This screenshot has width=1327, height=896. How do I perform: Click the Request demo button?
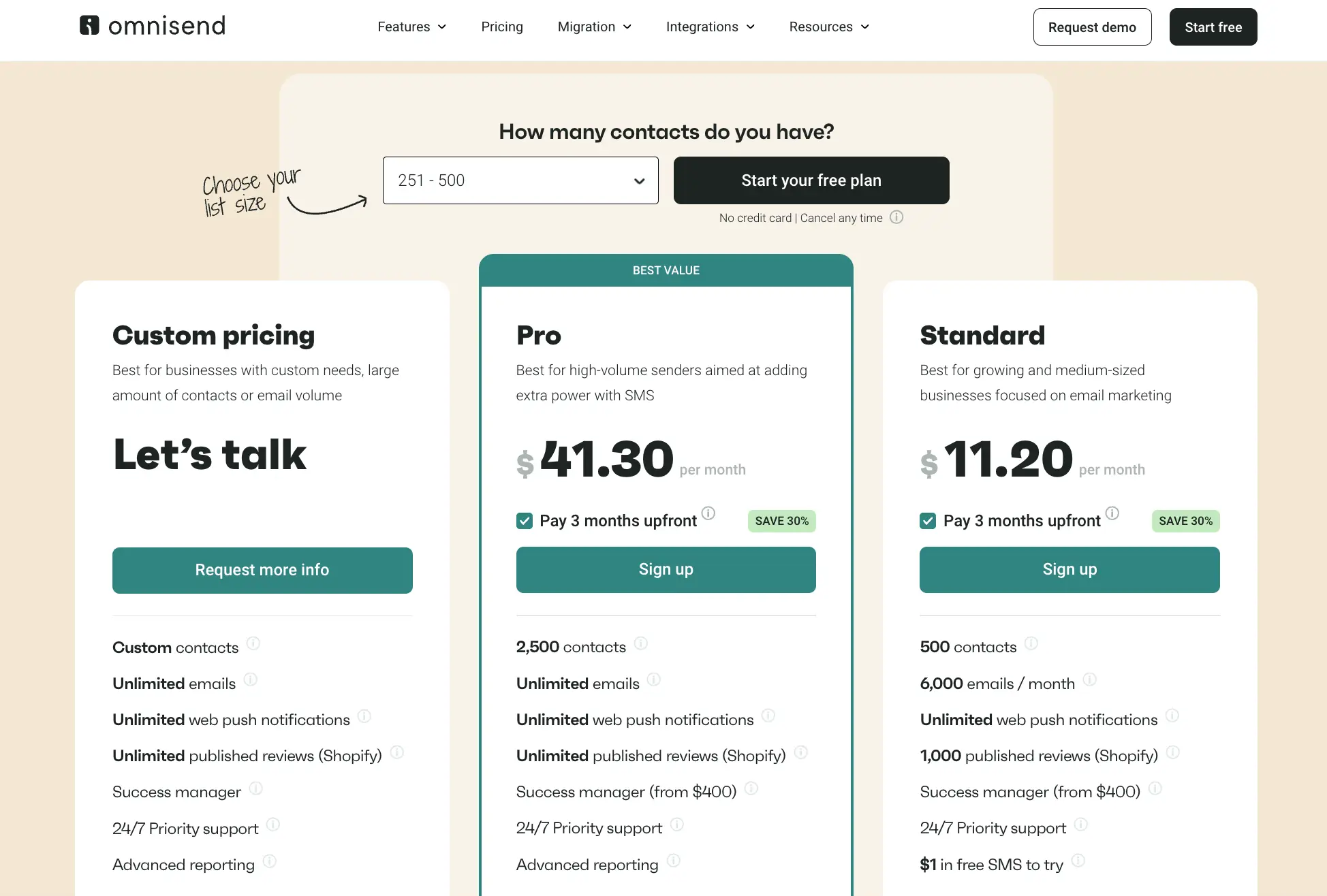1092,27
